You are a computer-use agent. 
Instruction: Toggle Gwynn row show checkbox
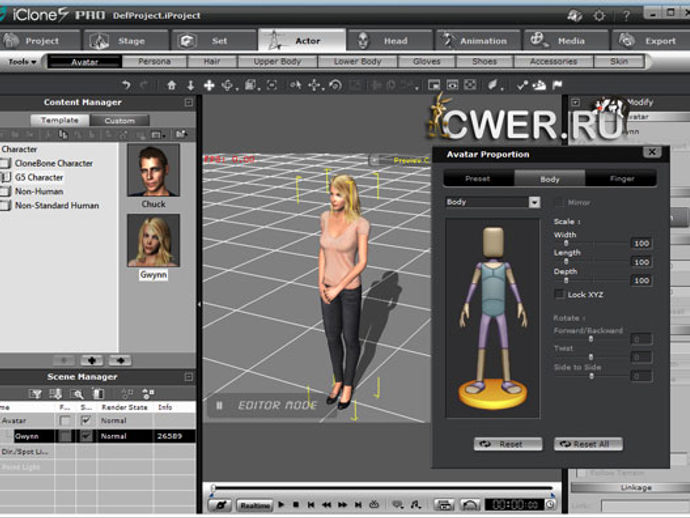coord(86,436)
